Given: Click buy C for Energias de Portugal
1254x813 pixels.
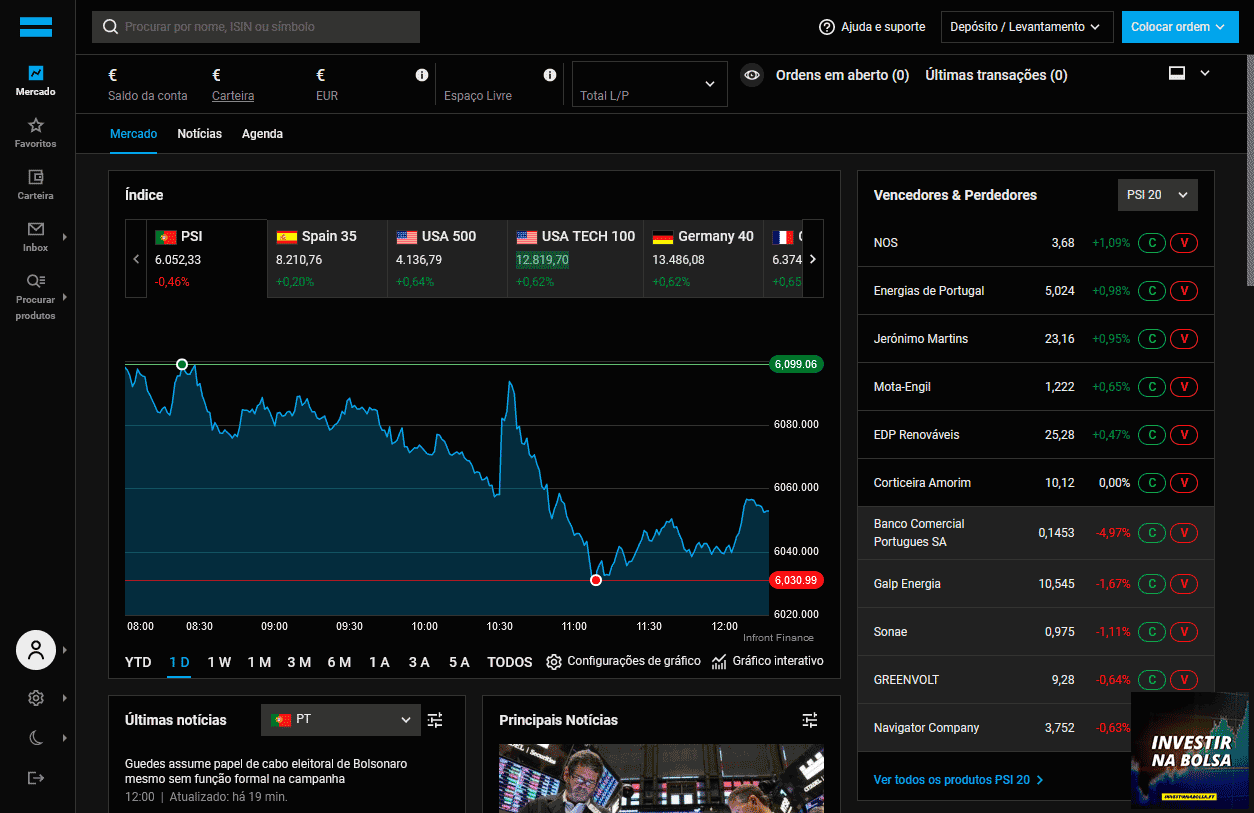Looking at the screenshot, I should click(1152, 291).
